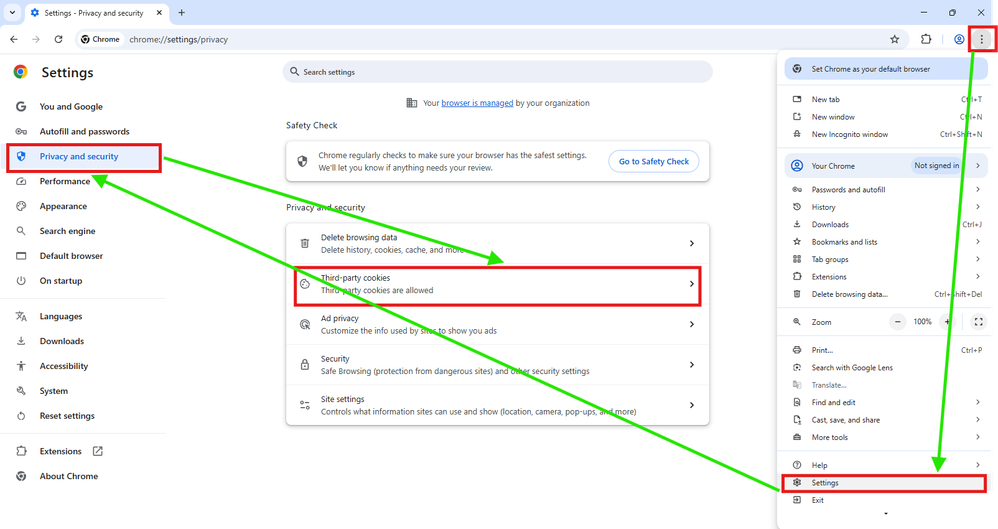Screen dimensions: 998x529
Task: Choose Downloads in Chrome menu
Action: point(886,225)
